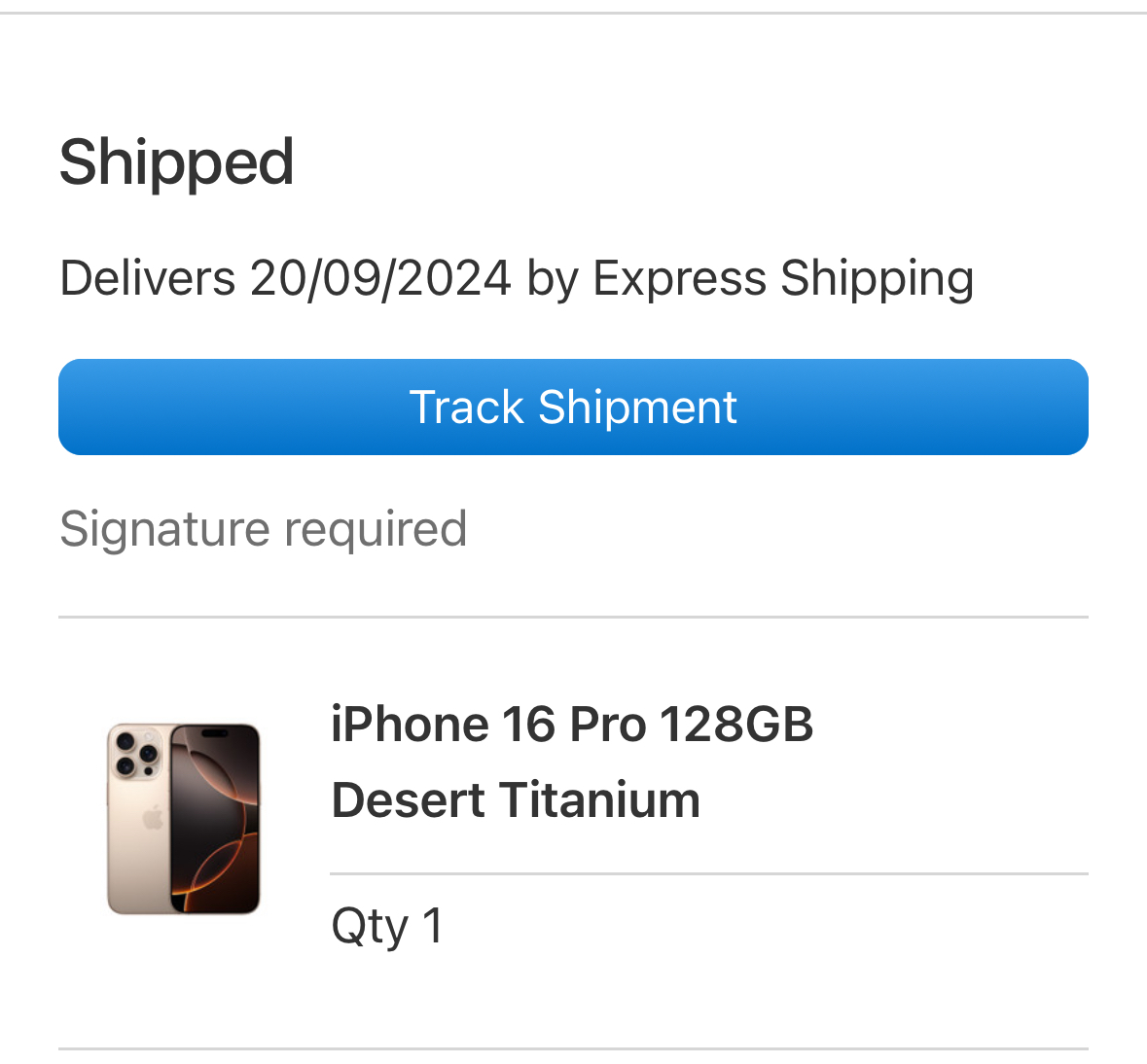Image resolution: width=1147 pixels, height=1064 pixels.
Task: Click the Track Shipment button
Action: click(x=573, y=407)
